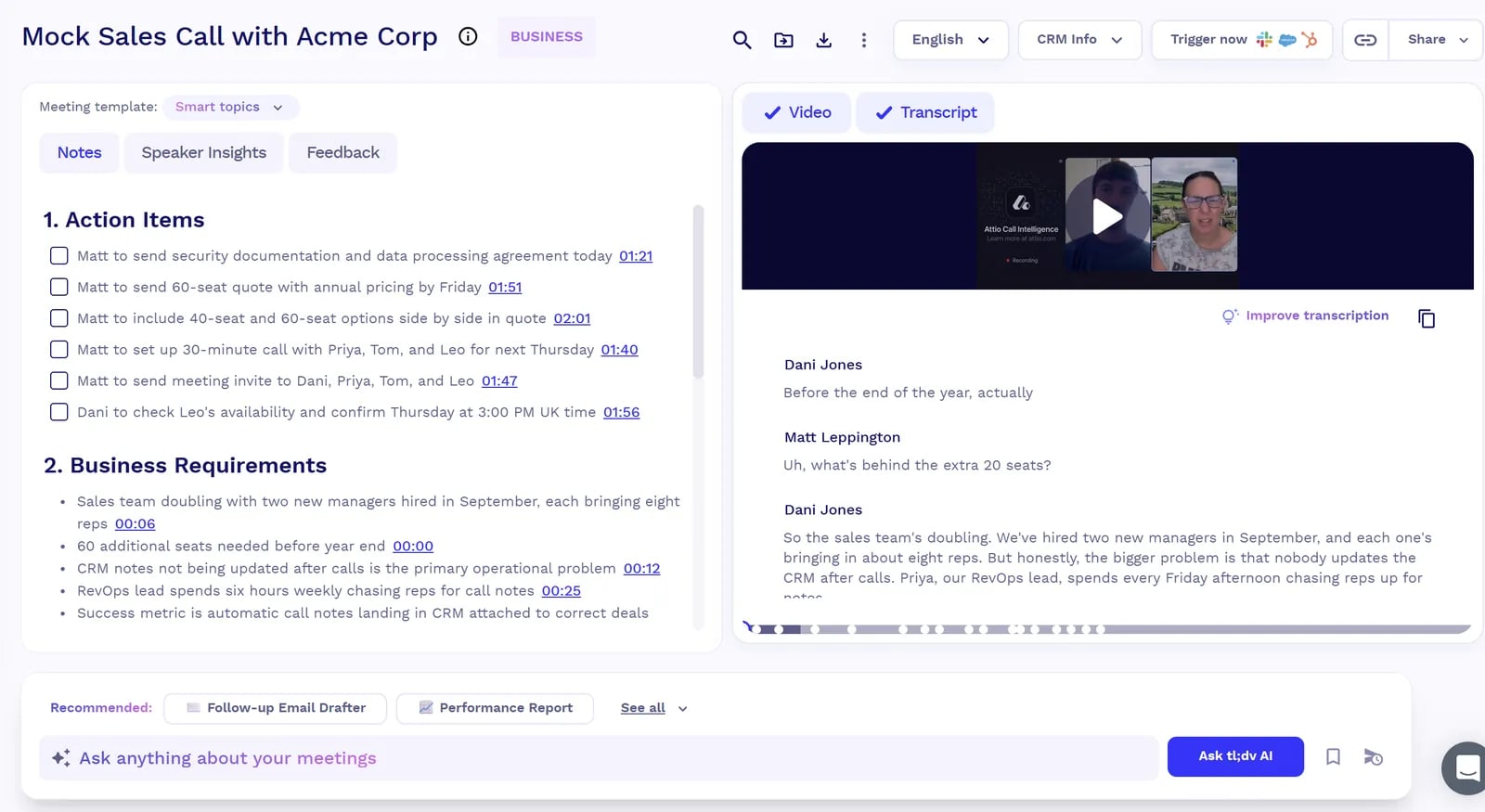The height and width of the screenshot is (812, 1485).
Task: Toggle the Video panel visibility
Action: pos(796,112)
